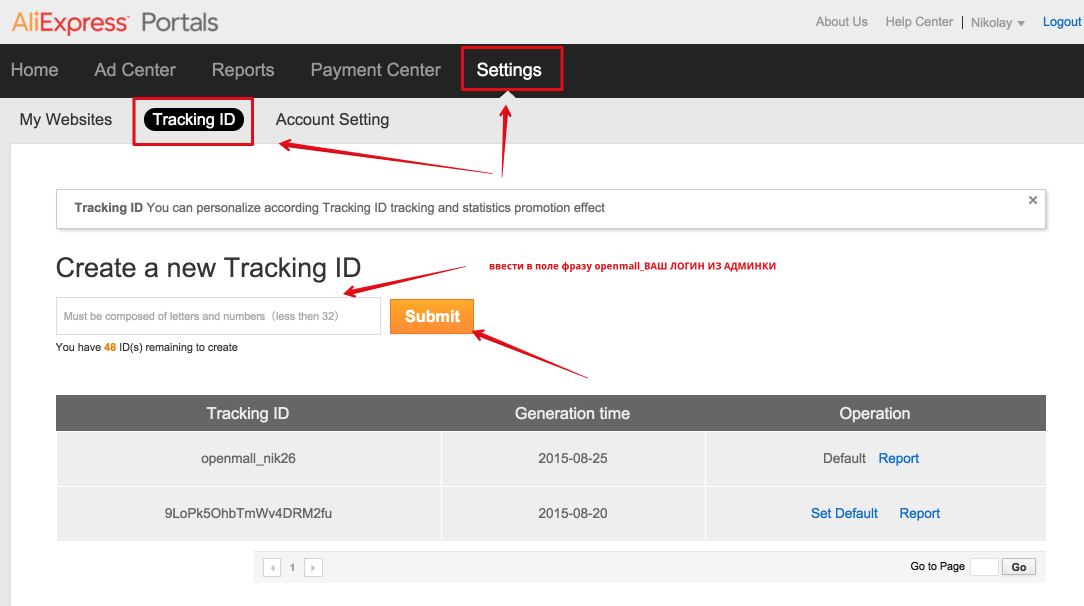Viewport: 1084px width, 606px height.
Task: Click the new Tracking ID input field
Action: pos(218,316)
